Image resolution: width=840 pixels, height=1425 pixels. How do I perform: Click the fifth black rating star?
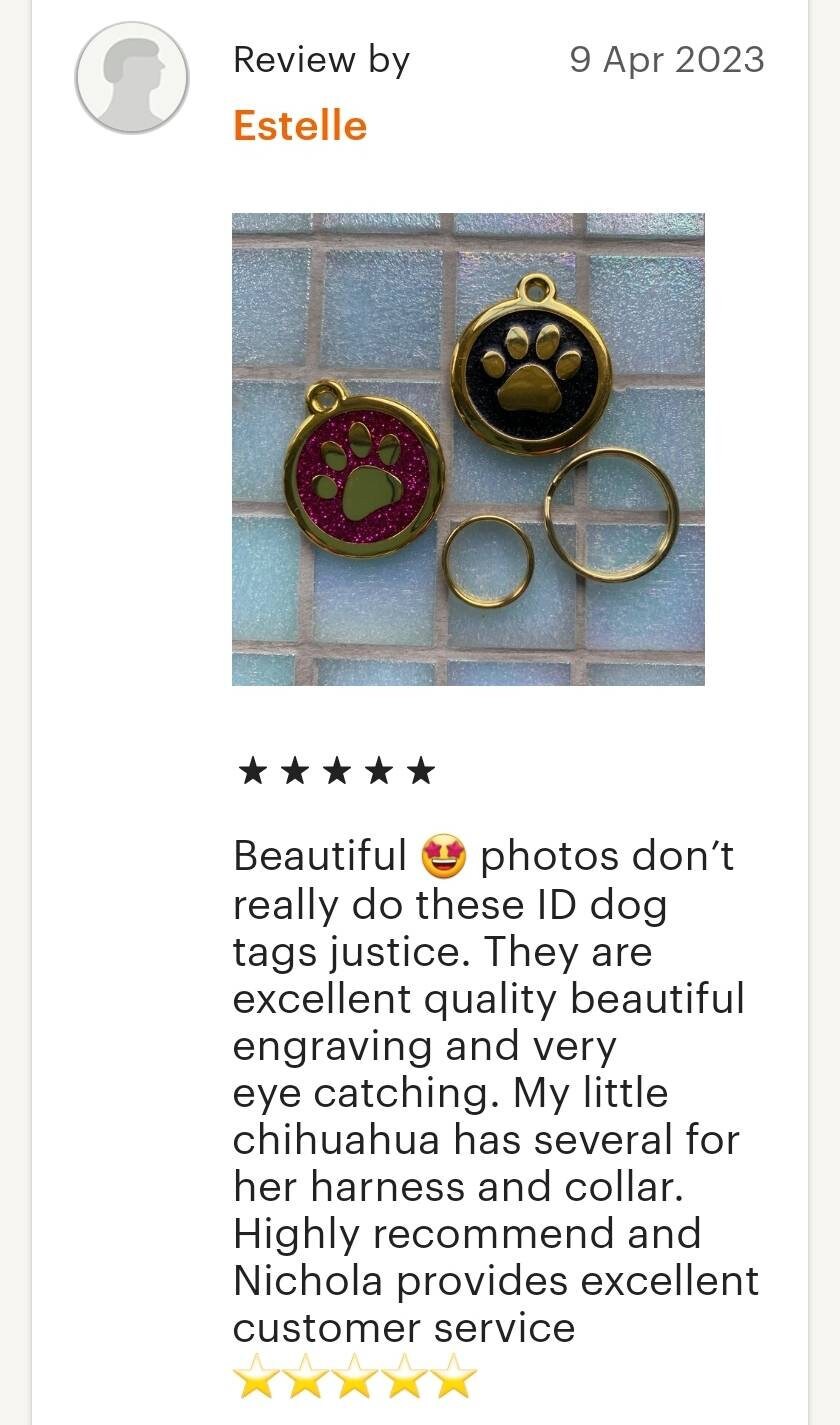421,770
